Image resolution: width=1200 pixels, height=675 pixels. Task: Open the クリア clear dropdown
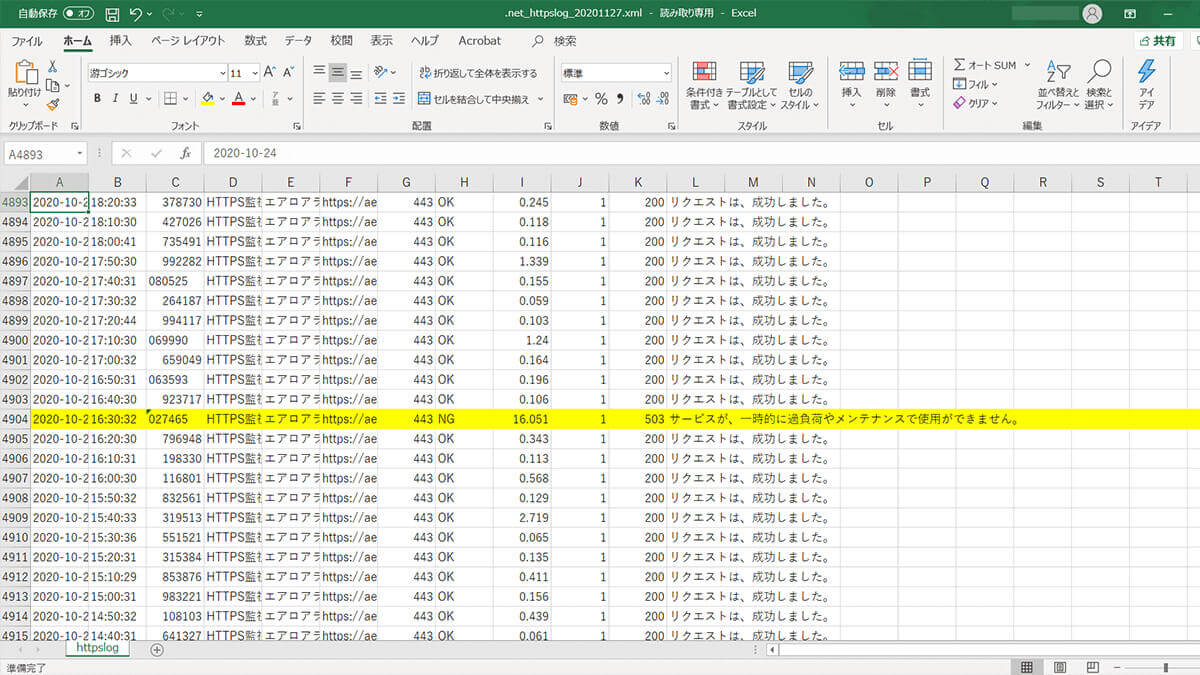click(975, 103)
